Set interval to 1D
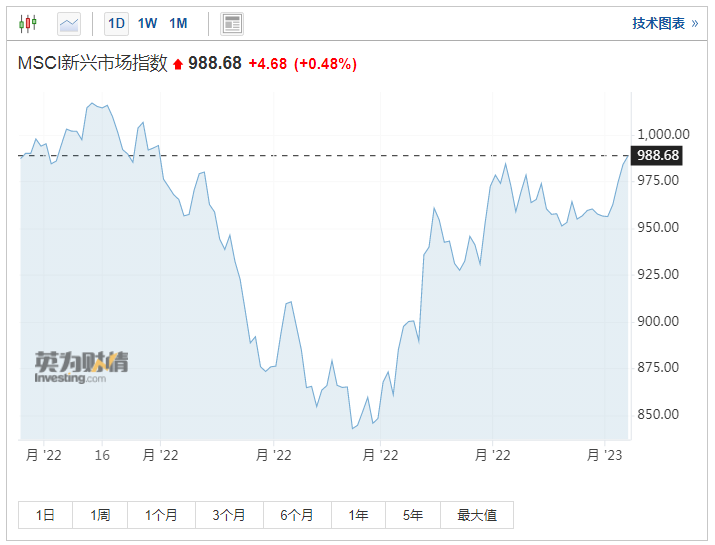 116,24
